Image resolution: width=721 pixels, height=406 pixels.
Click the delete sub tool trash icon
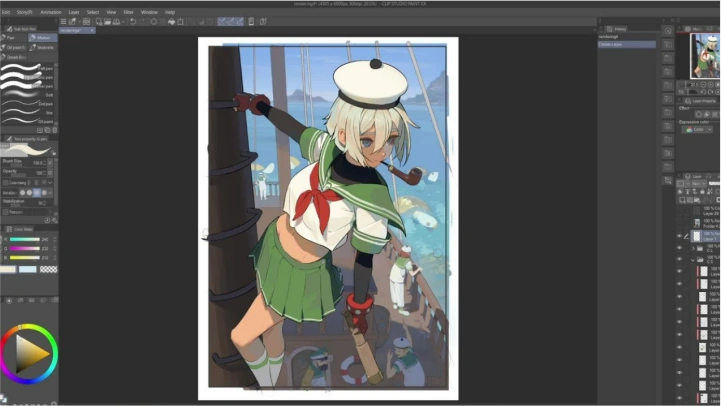[54, 130]
